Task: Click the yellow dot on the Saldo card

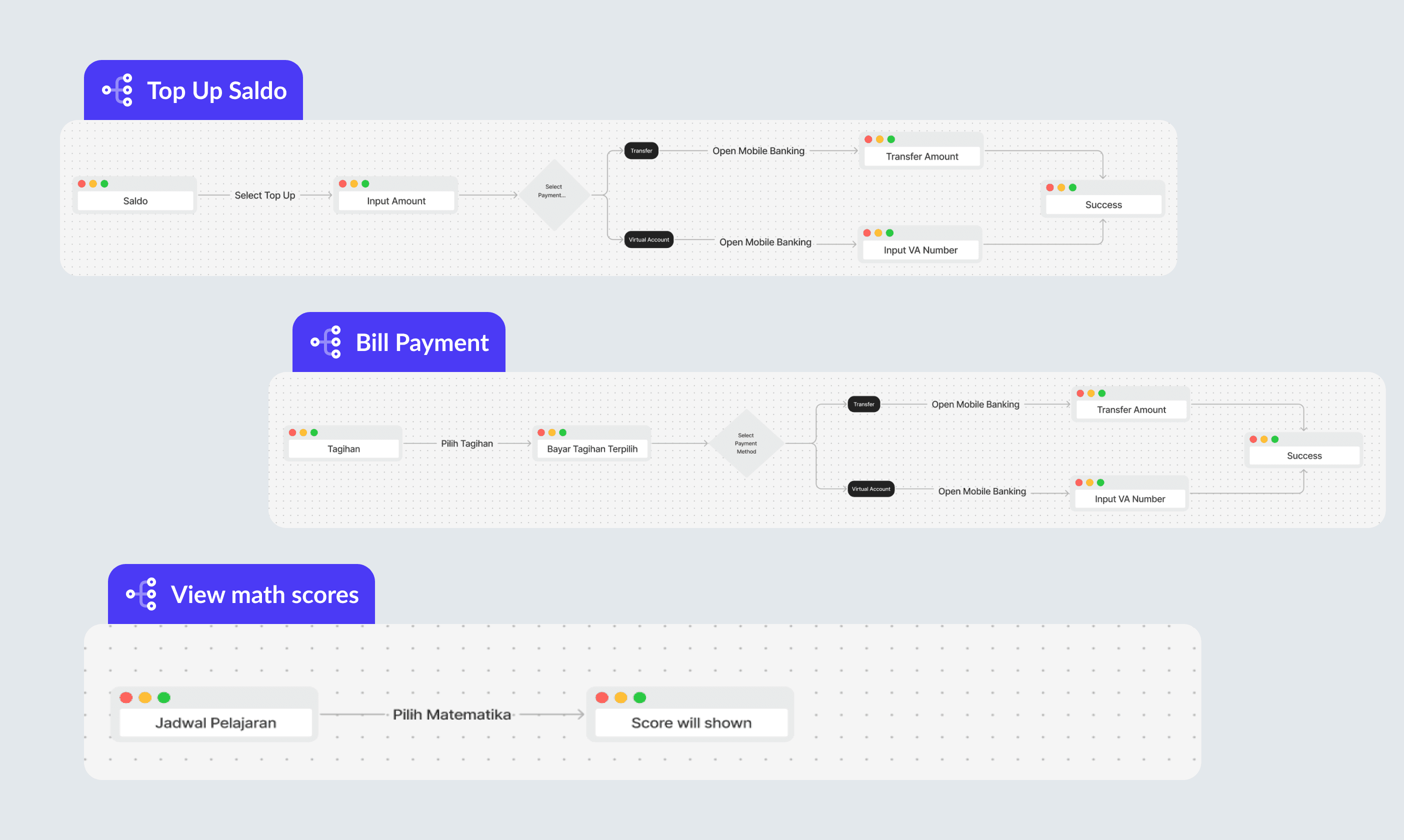Action: tap(93, 184)
